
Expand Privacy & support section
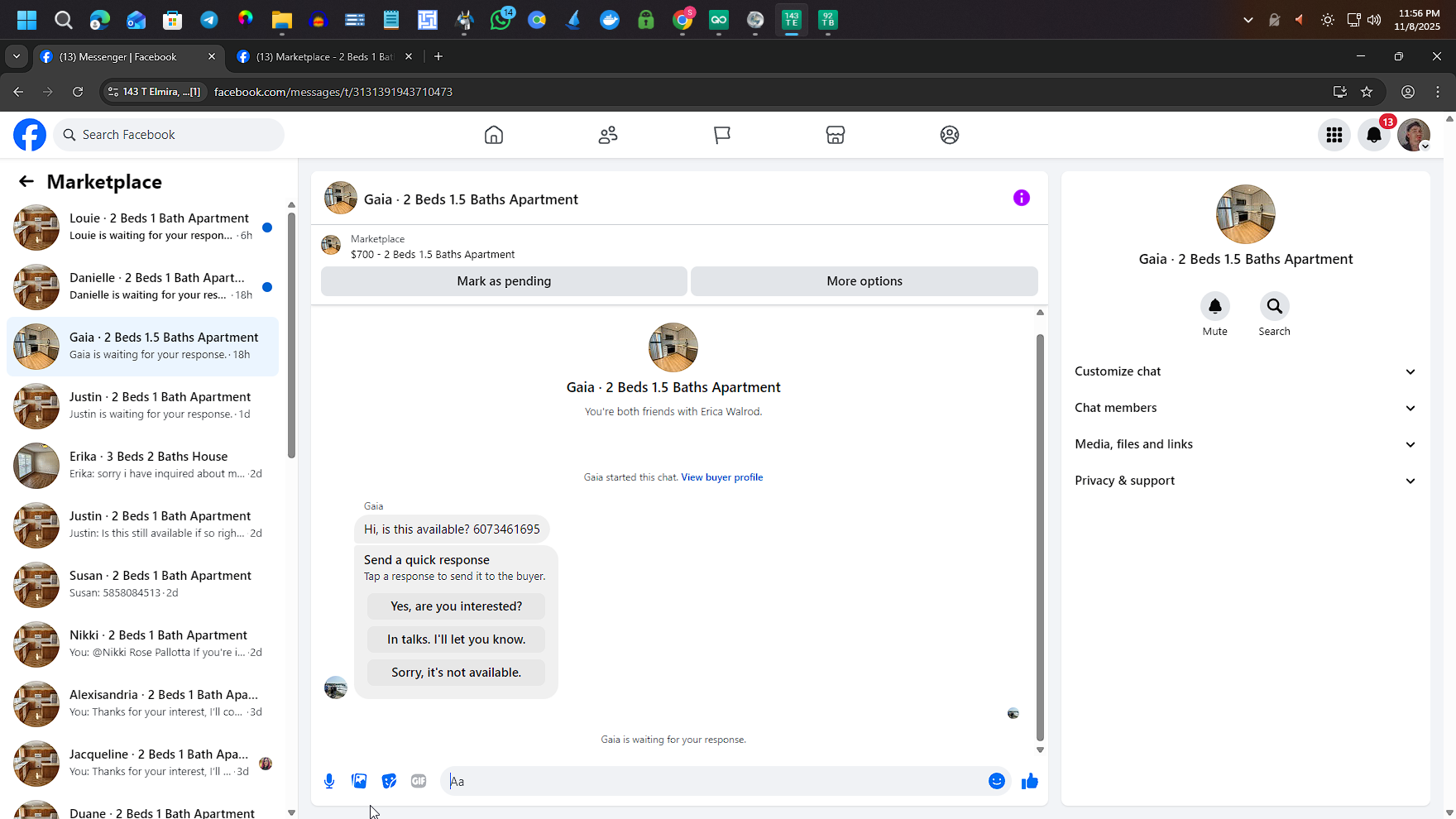(x=1246, y=481)
